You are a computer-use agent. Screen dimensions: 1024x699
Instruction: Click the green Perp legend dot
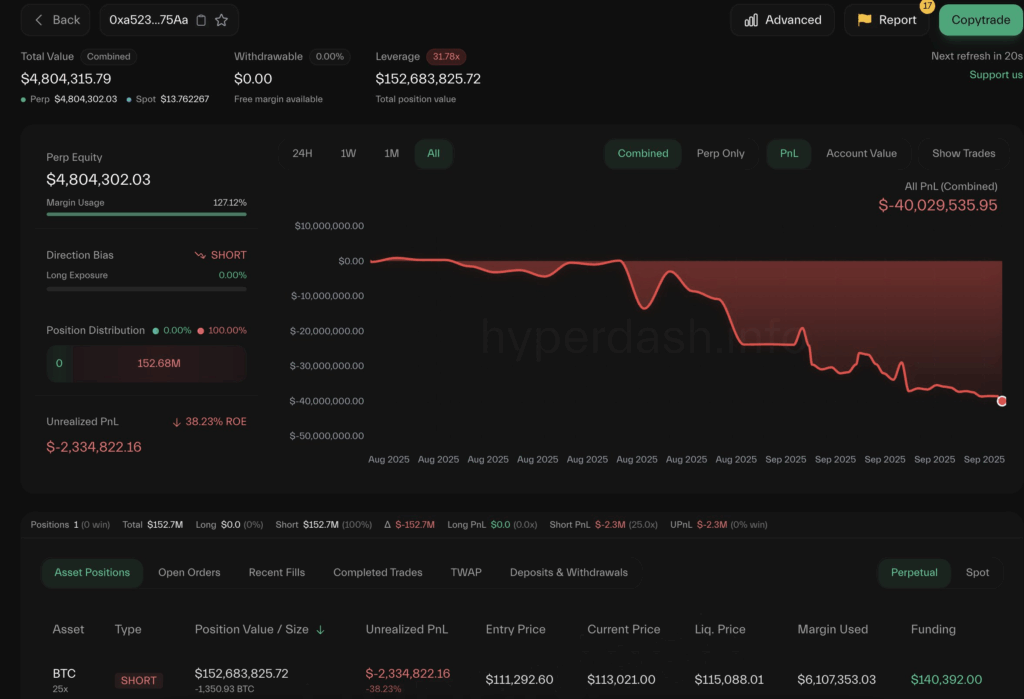point(24,100)
